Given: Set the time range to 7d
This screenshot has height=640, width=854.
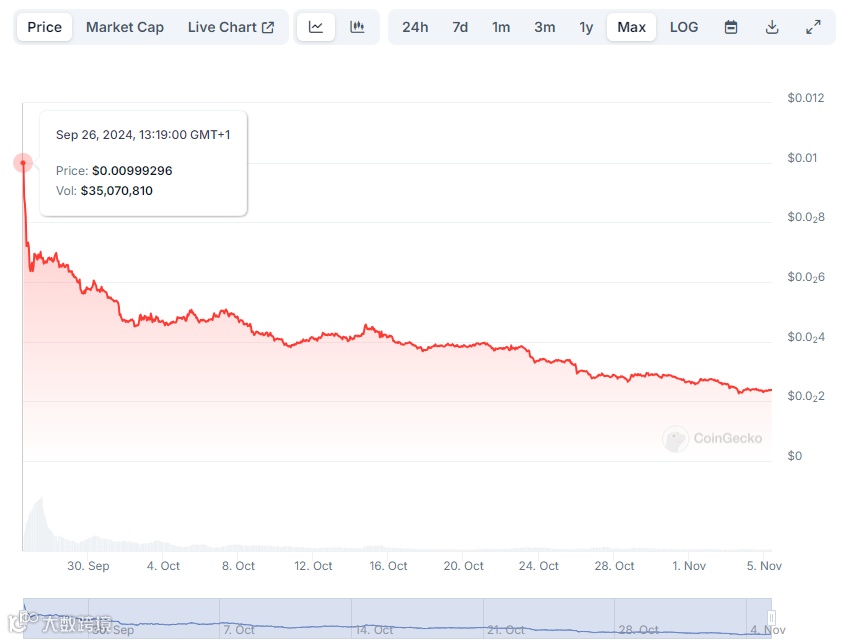Looking at the screenshot, I should click(460, 27).
